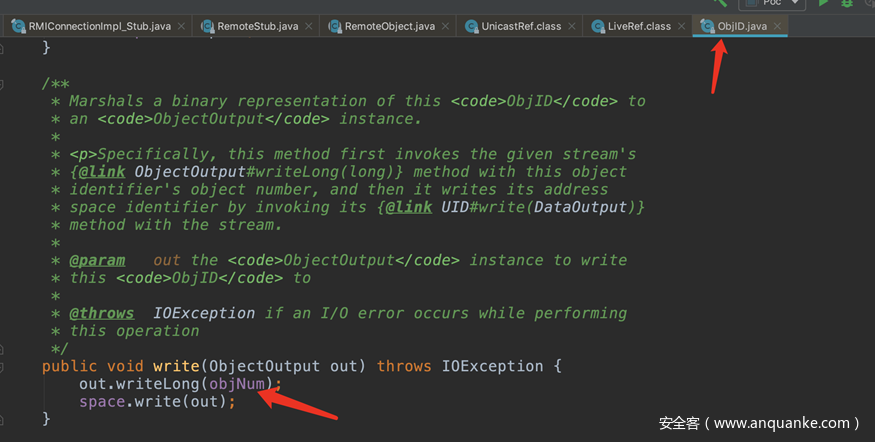Close the ObjID.java tab
This screenshot has height=442, width=875.
click(777, 26)
